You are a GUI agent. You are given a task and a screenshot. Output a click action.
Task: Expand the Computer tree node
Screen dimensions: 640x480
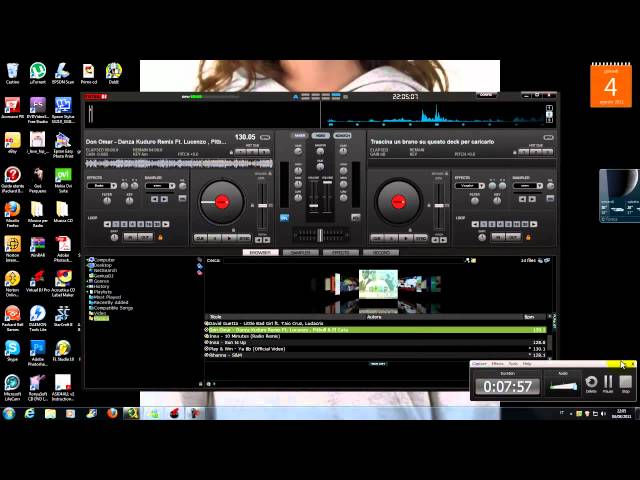88,260
